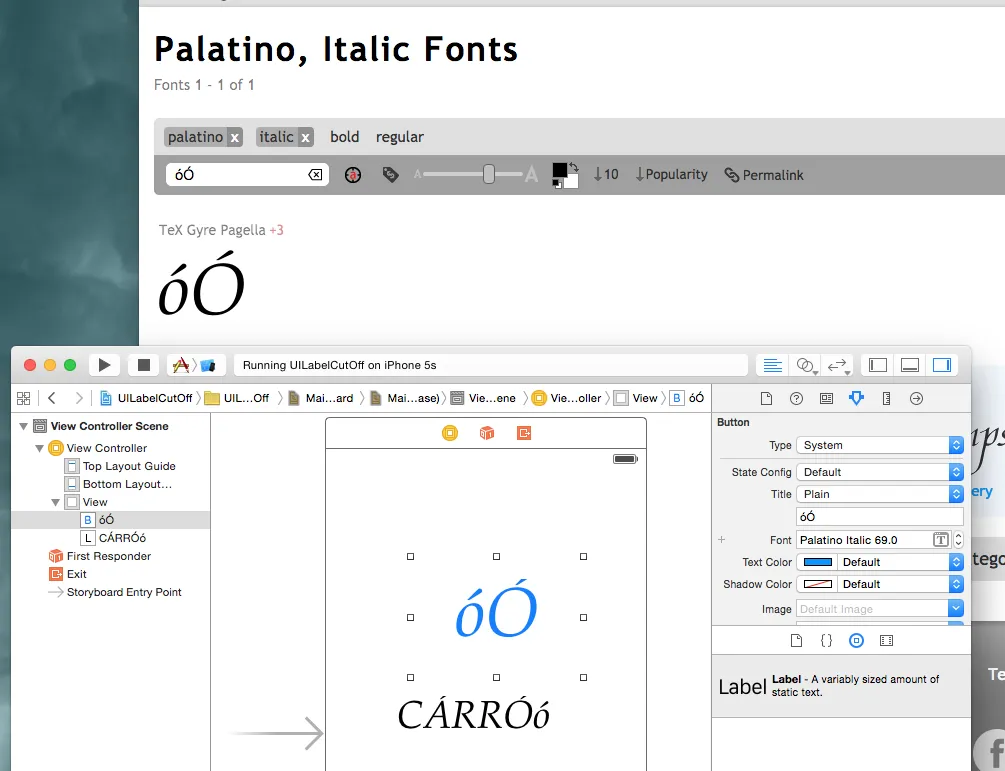Open the Title Plain dropdown
Image resolution: width=1005 pixels, height=771 pixels.
click(x=880, y=494)
